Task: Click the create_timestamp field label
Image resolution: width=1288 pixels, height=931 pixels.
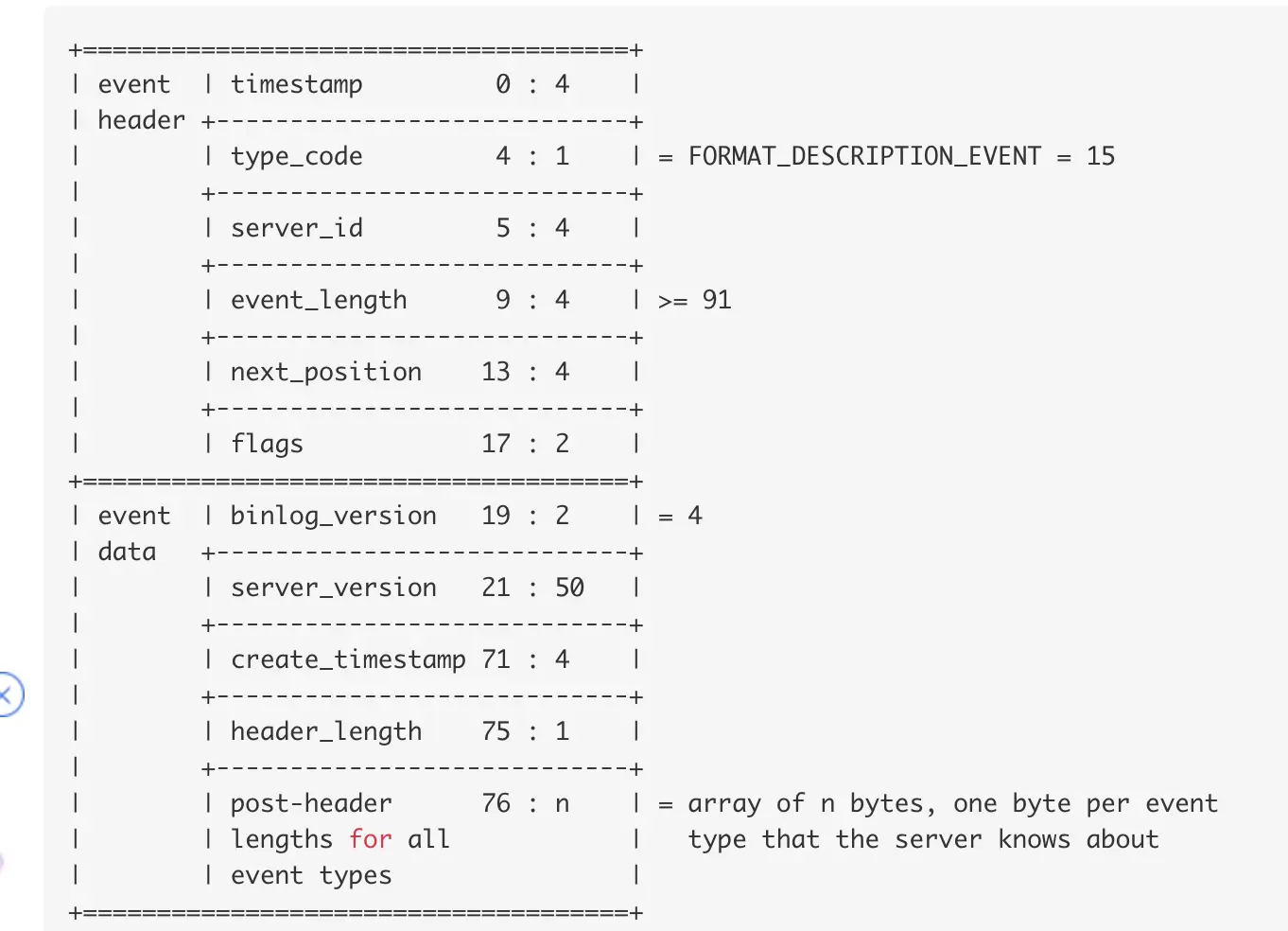Action: click(348, 659)
